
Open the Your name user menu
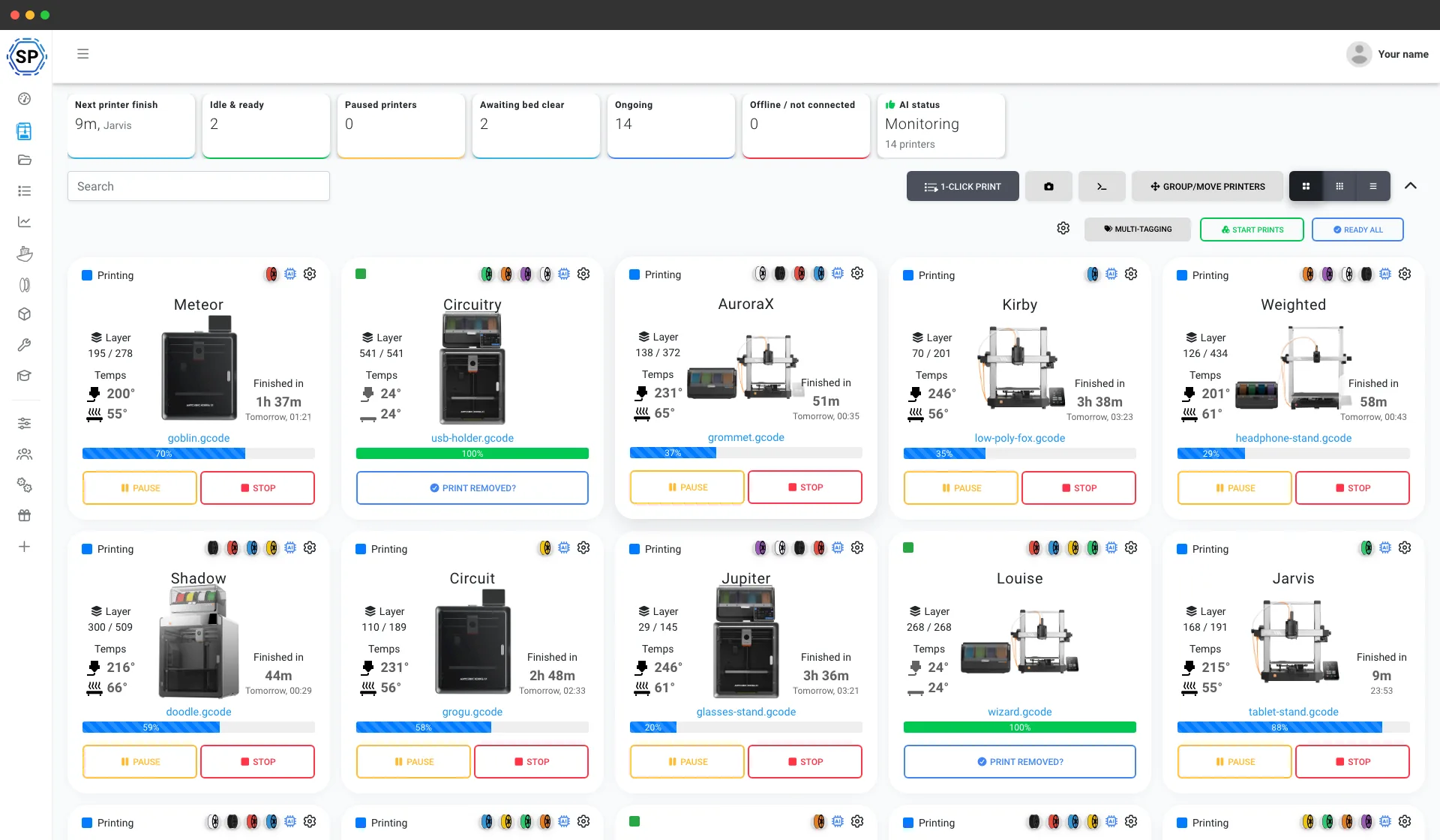[1387, 54]
